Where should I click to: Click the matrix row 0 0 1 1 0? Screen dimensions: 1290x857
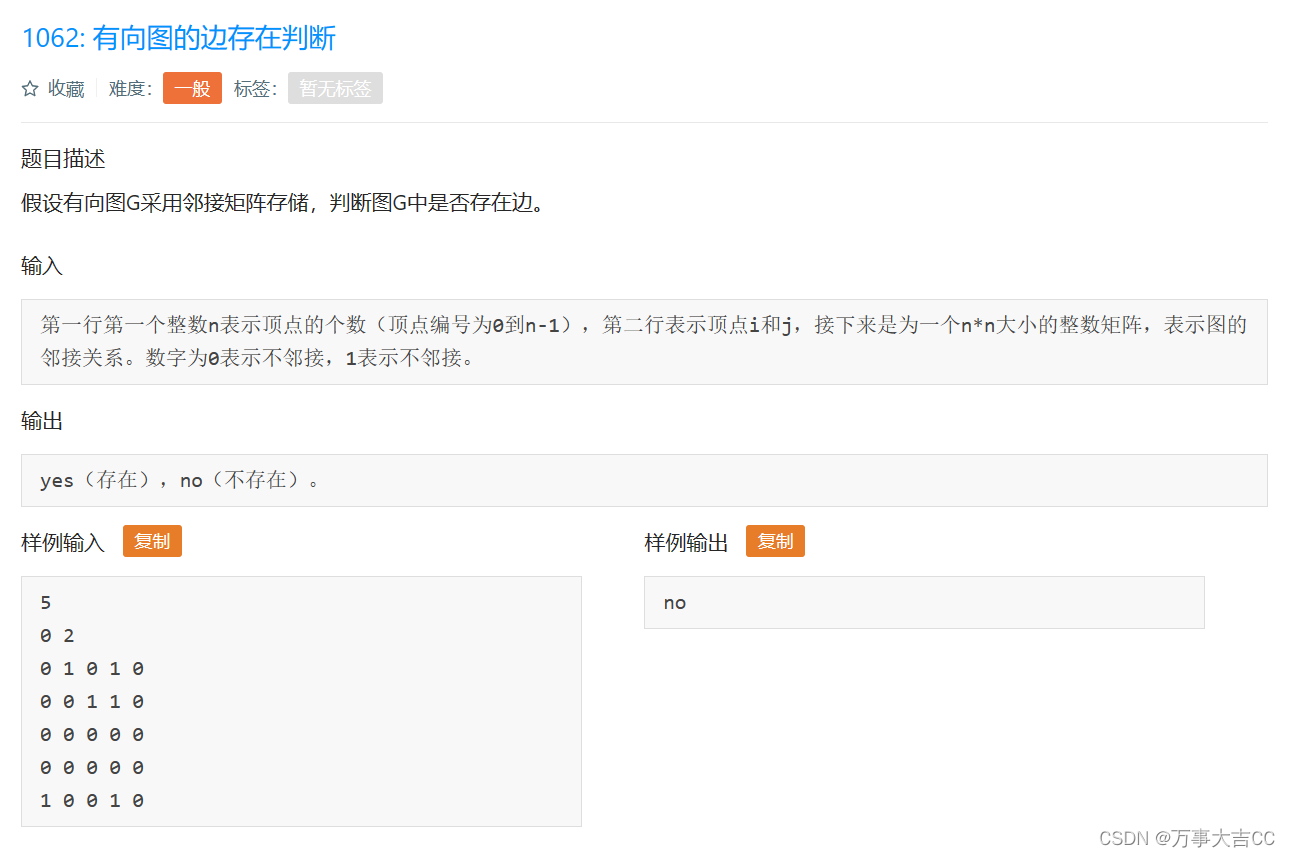coord(92,702)
